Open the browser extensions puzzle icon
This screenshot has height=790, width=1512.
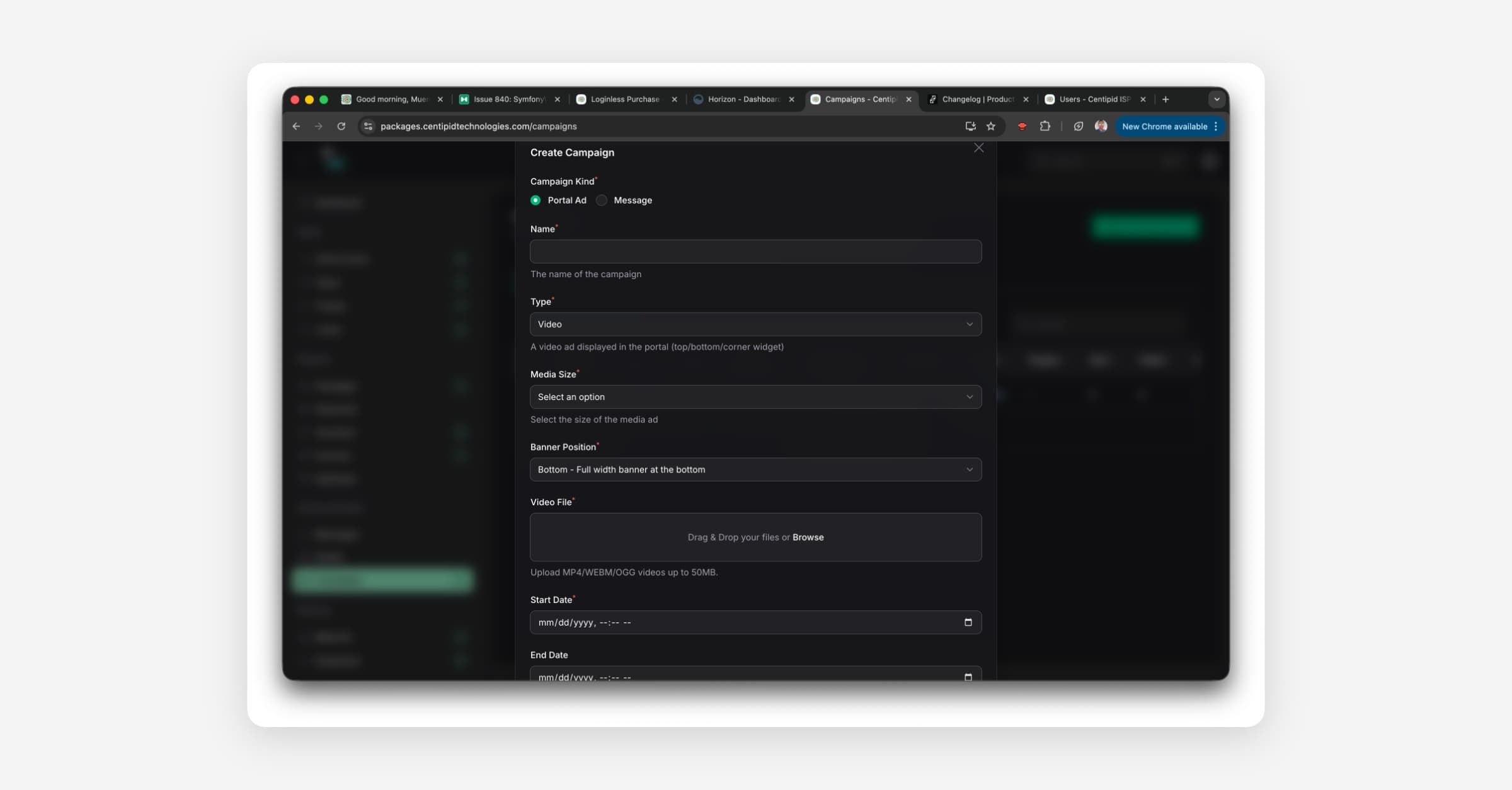(x=1045, y=127)
